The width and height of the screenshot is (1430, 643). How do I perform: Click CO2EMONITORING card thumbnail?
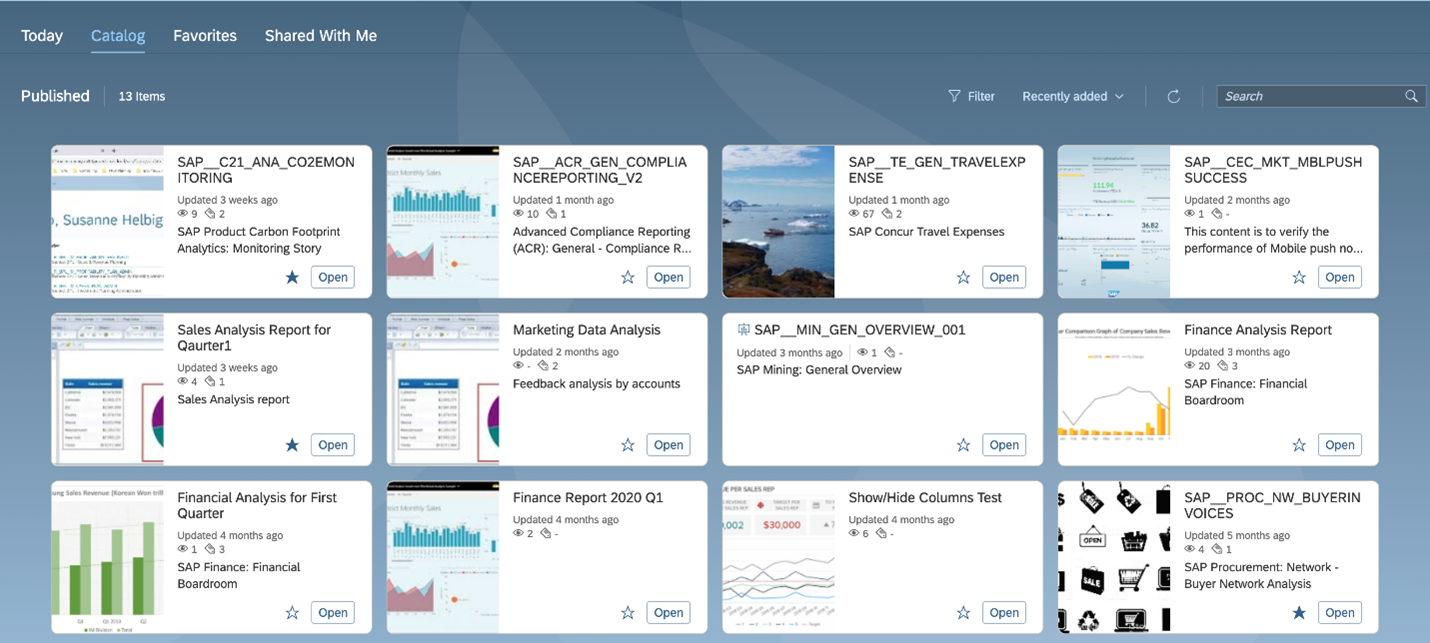(x=107, y=221)
